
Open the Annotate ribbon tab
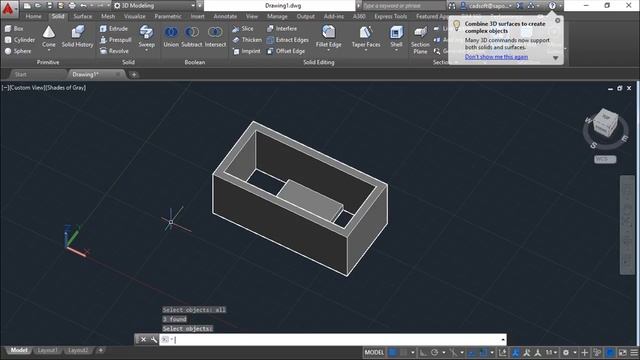click(x=225, y=16)
